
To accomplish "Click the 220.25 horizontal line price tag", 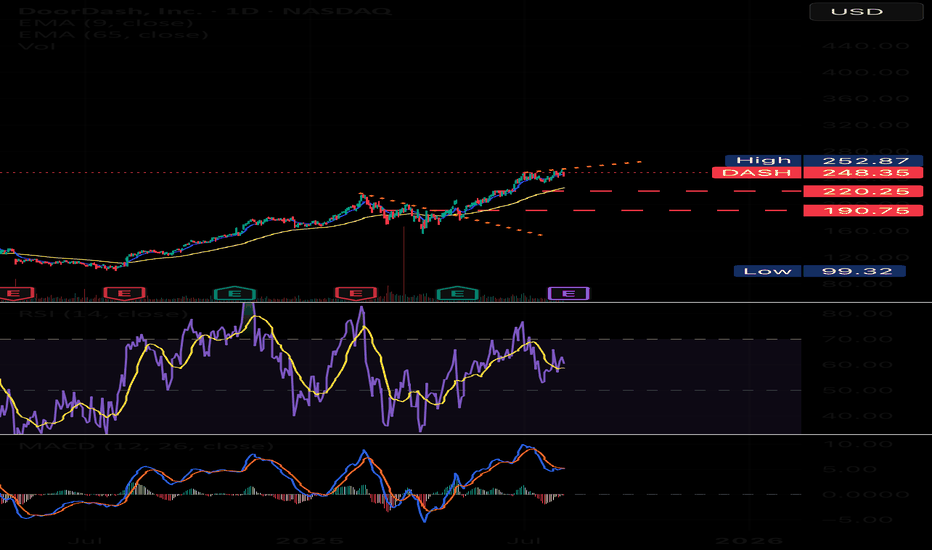I will (863, 191).
